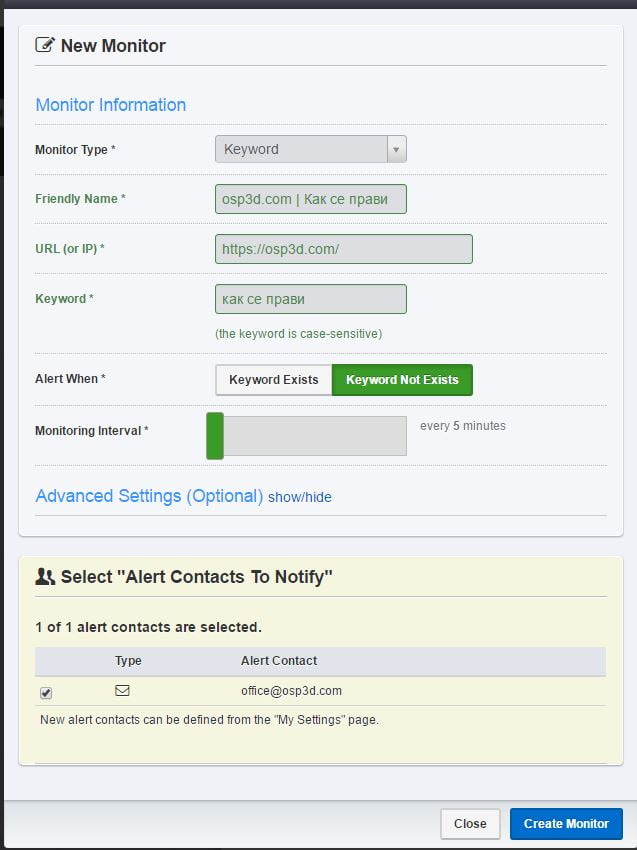Viewport: 637px width, 850px height.
Task: Click the Alert Contact column header
Action: click(x=279, y=660)
